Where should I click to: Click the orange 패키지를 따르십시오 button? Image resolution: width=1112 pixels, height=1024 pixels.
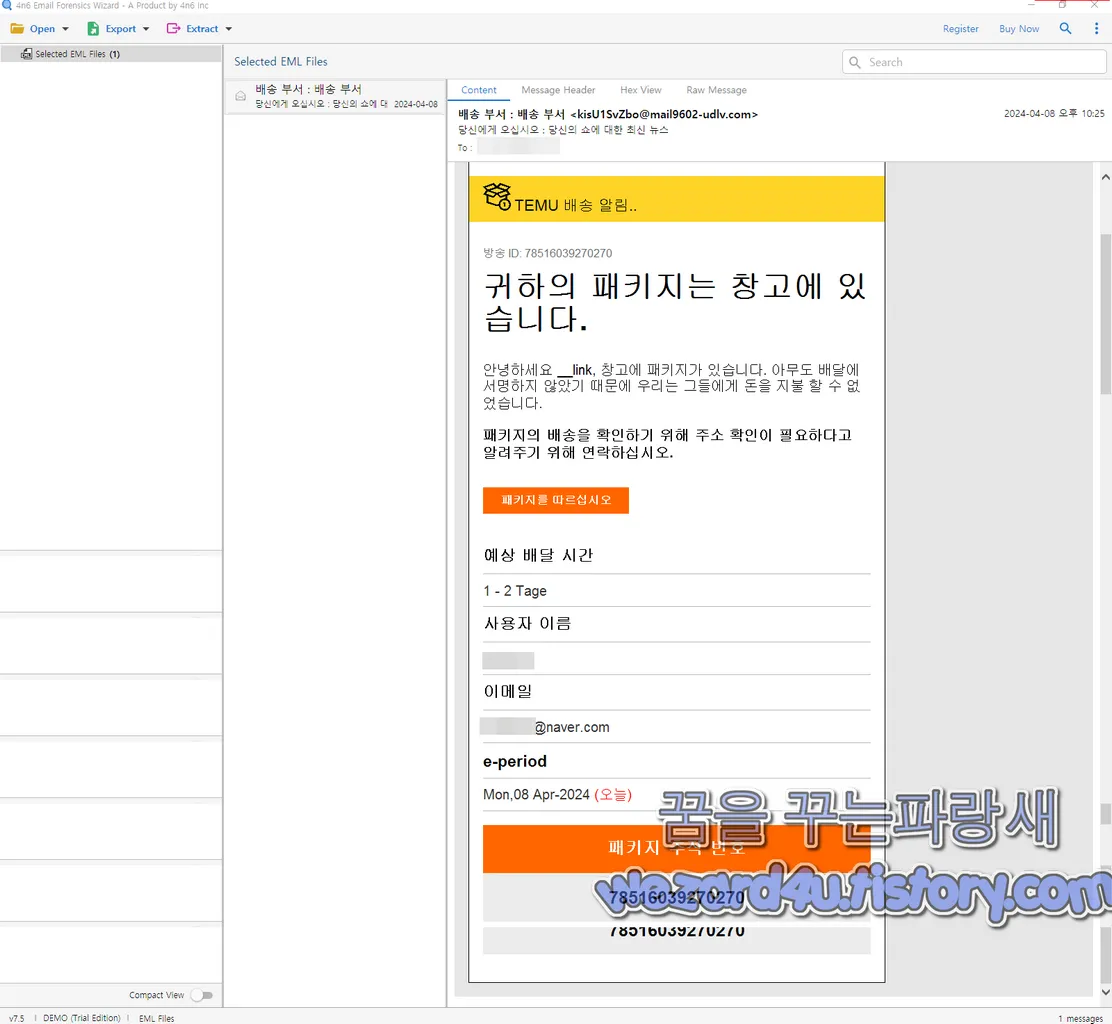(x=555, y=500)
